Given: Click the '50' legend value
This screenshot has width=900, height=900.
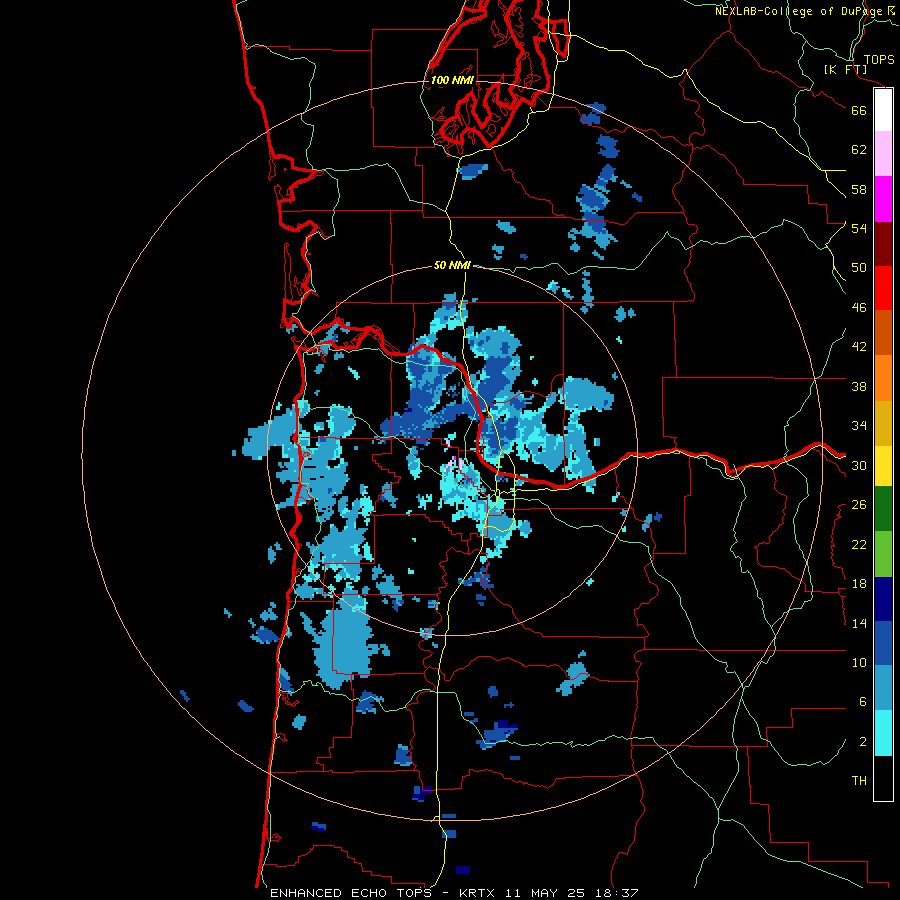Looking at the screenshot, I should point(859,268).
